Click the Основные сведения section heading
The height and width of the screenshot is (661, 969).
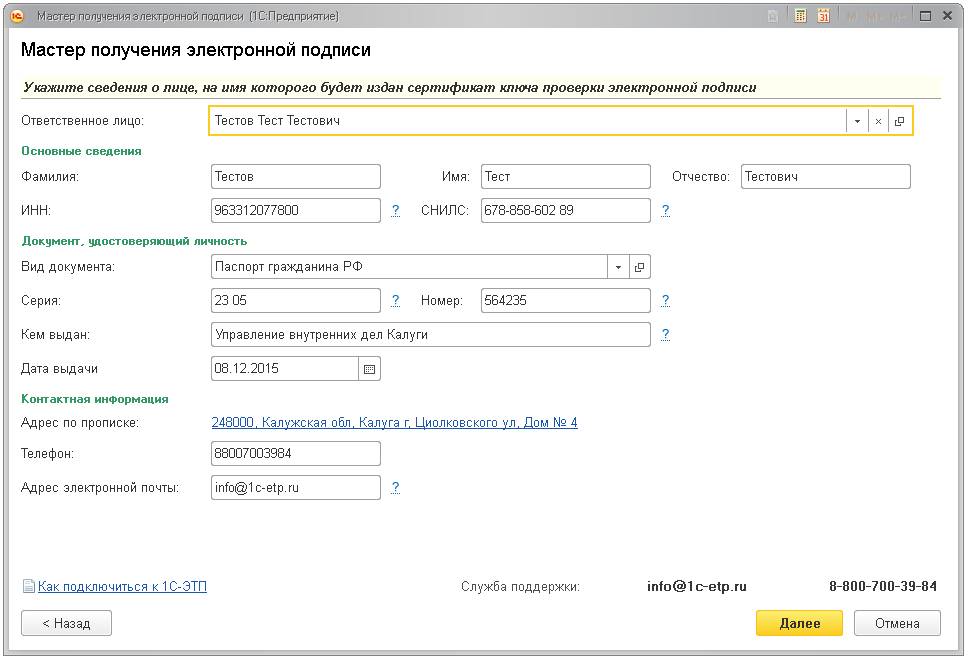(x=82, y=151)
